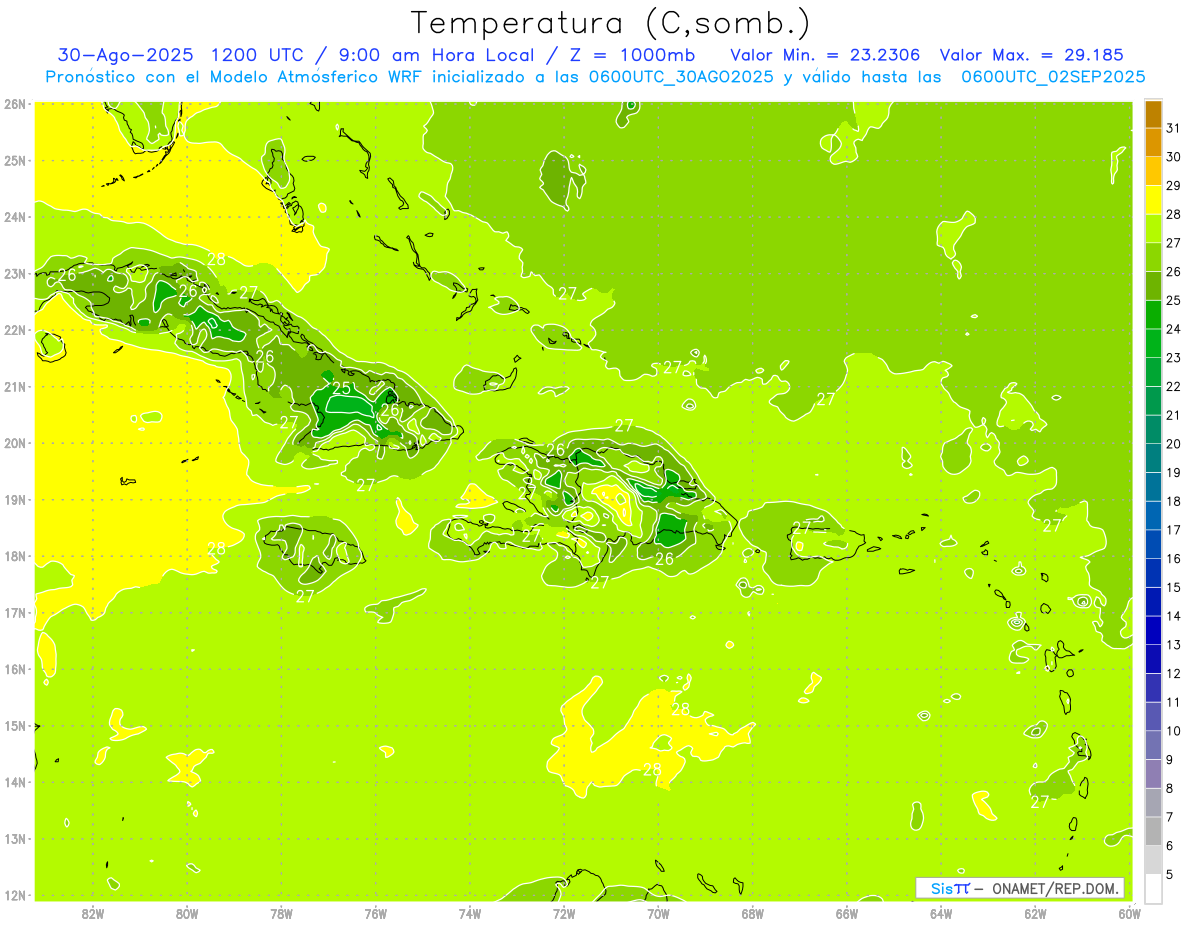Select the 17N latitude label
The width and height of the screenshot is (1200, 927).
coord(14,612)
